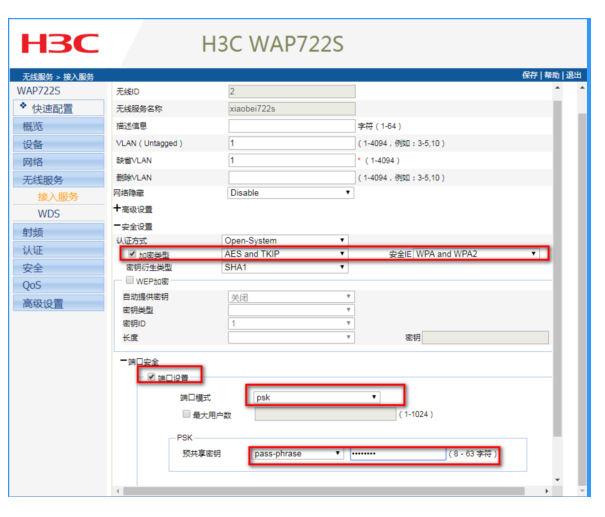This screenshot has height=517, width=605.
Task: Click the outer scrollbar up arrow
Action: (582, 88)
